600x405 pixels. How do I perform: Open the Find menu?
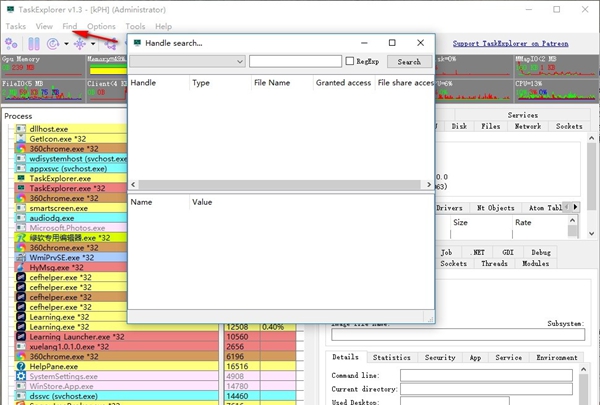[x=70, y=26]
